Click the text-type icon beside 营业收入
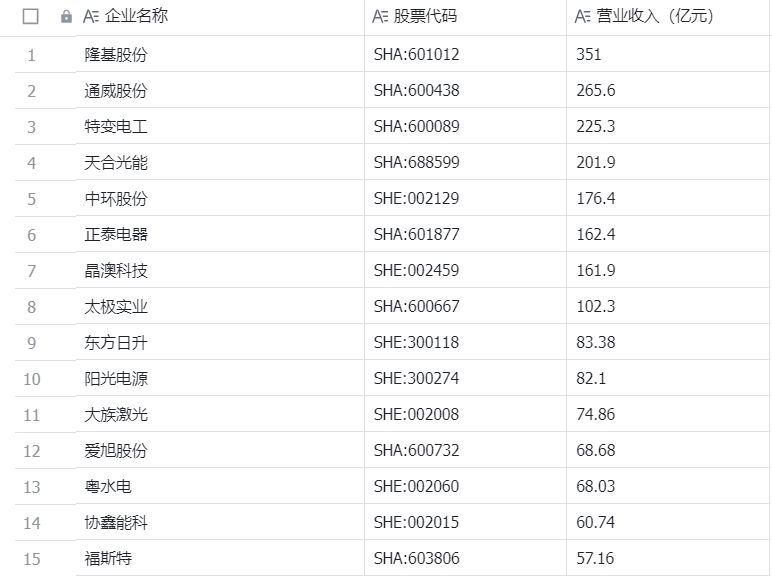772x576 pixels. (x=583, y=17)
